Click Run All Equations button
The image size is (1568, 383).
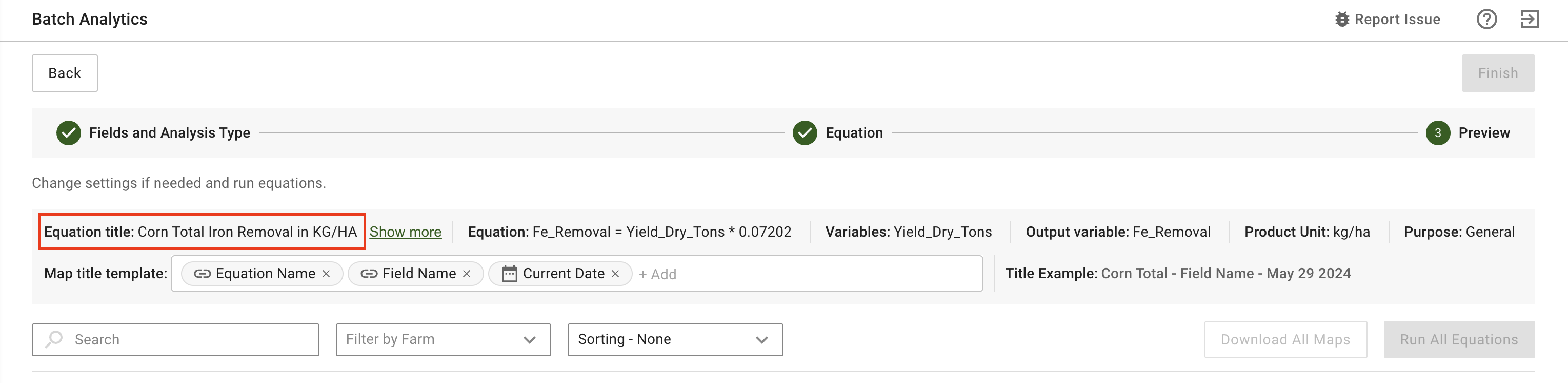1458,340
